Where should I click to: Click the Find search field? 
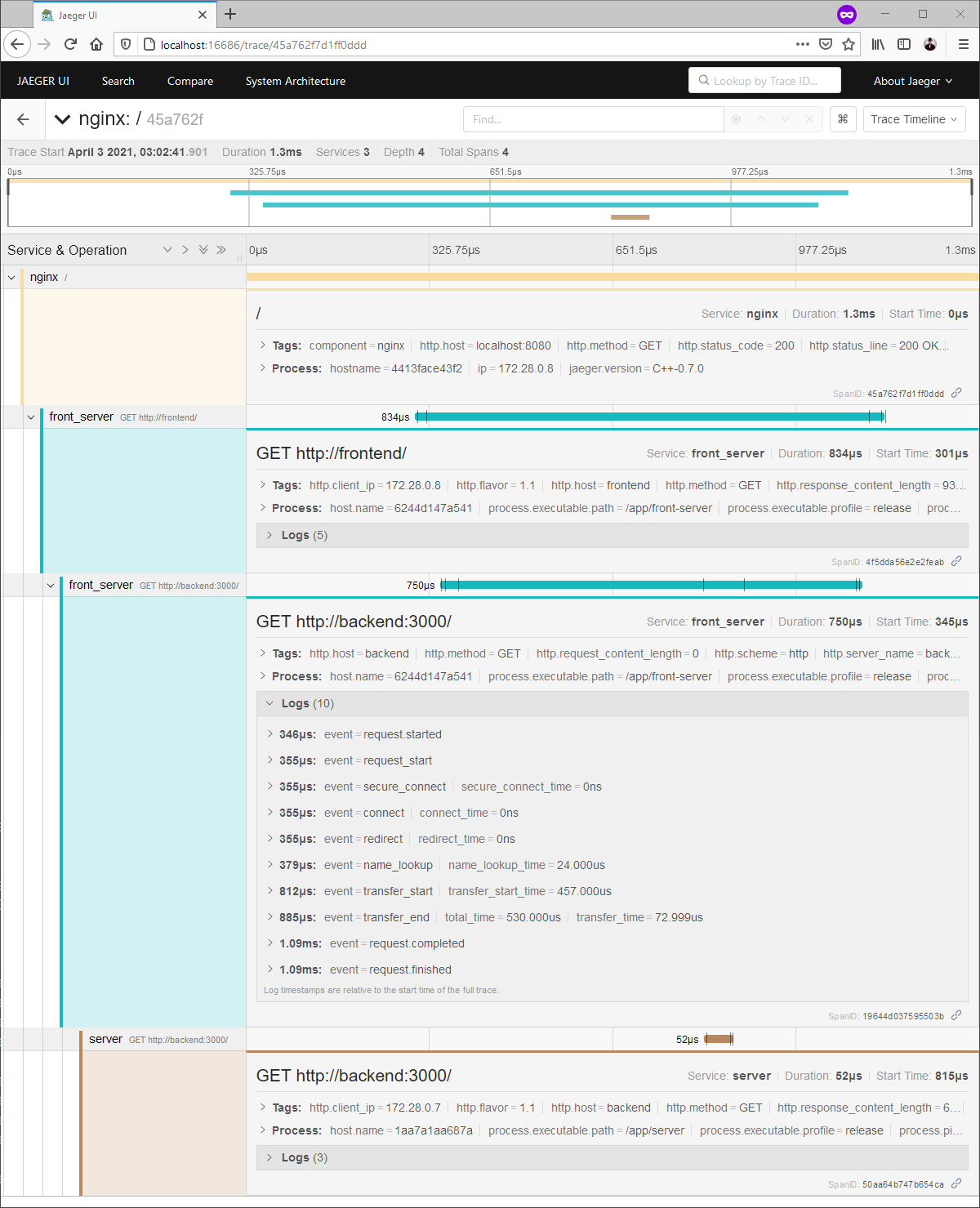pyautogui.click(x=594, y=119)
